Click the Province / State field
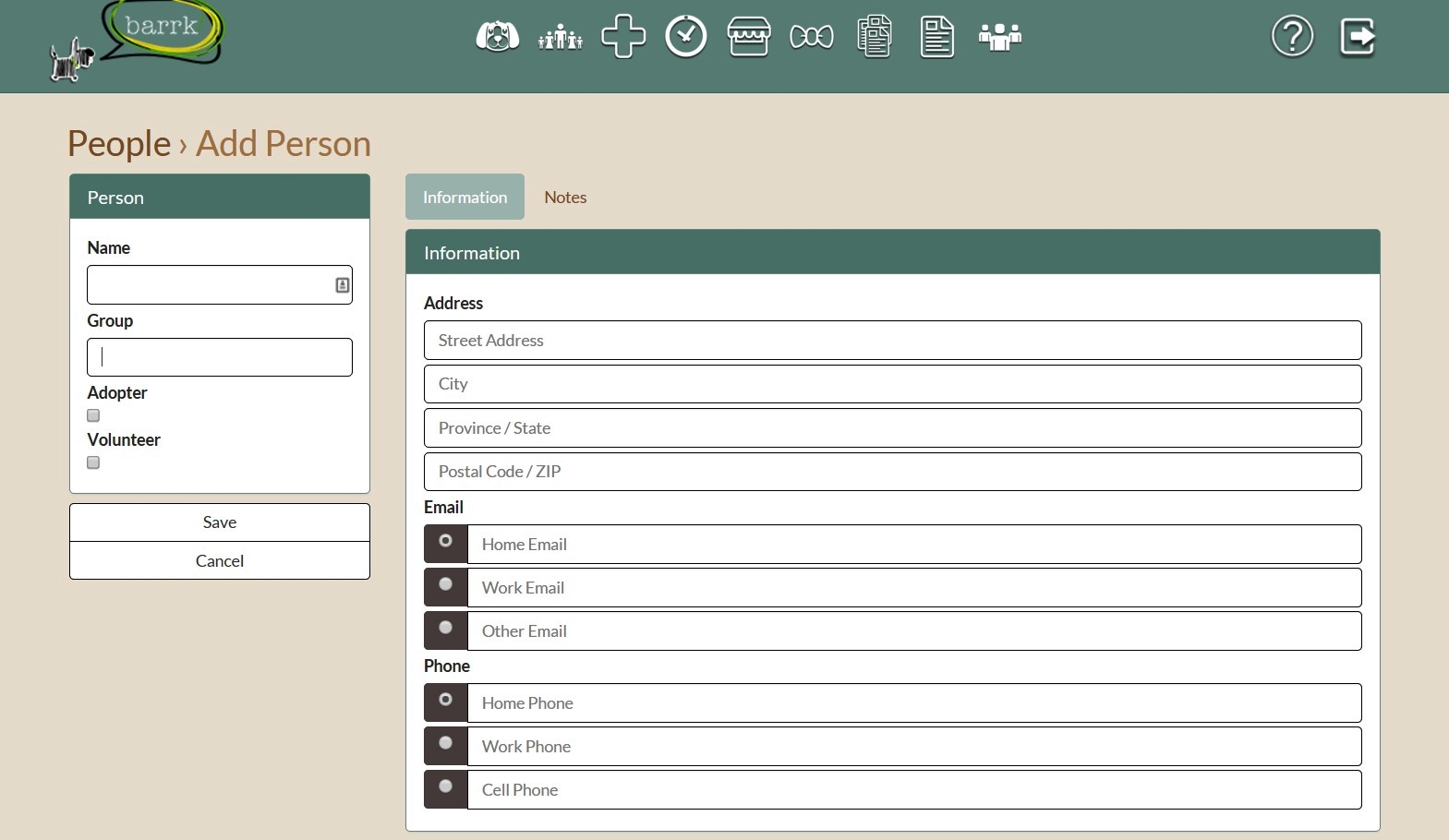Image resolution: width=1449 pixels, height=840 pixels. 893,428
